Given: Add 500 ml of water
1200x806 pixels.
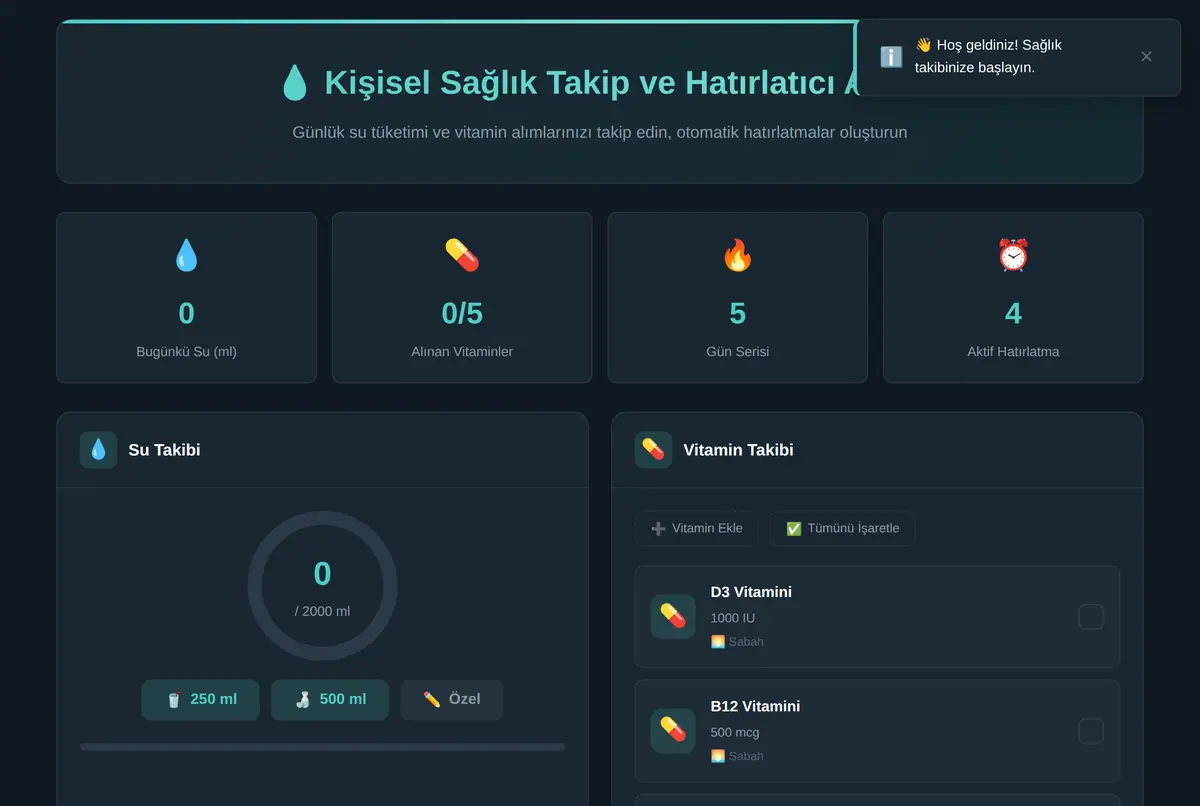Looking at the screenshot, I should pos(330,700).
